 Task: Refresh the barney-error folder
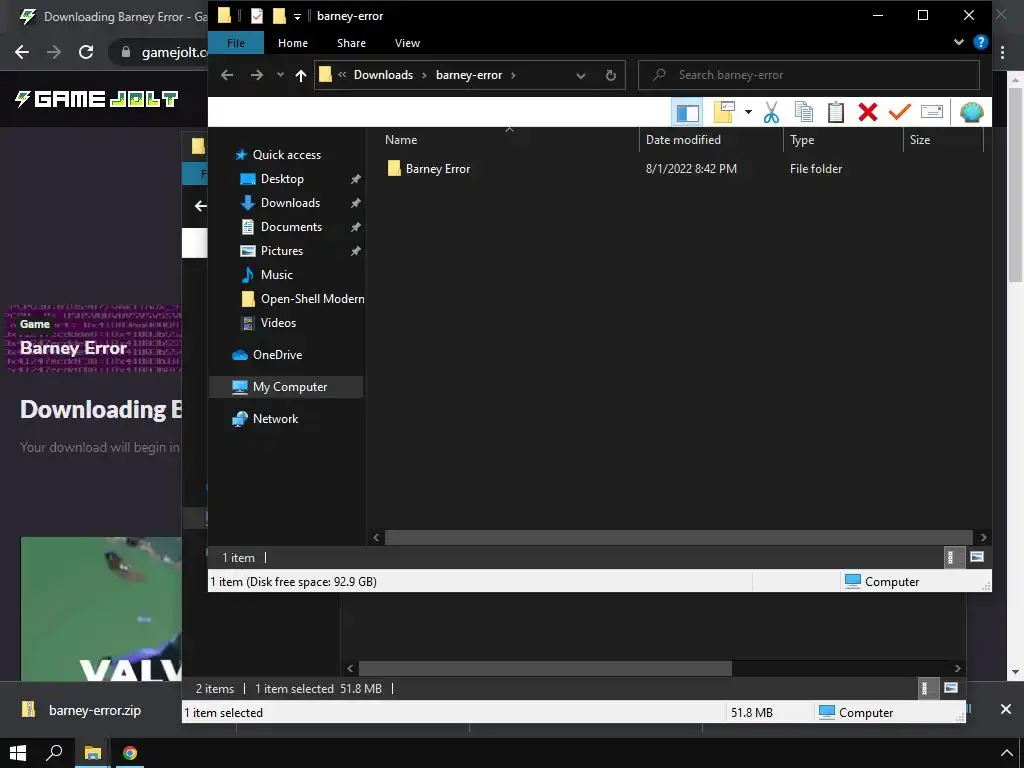click(611, 75)
